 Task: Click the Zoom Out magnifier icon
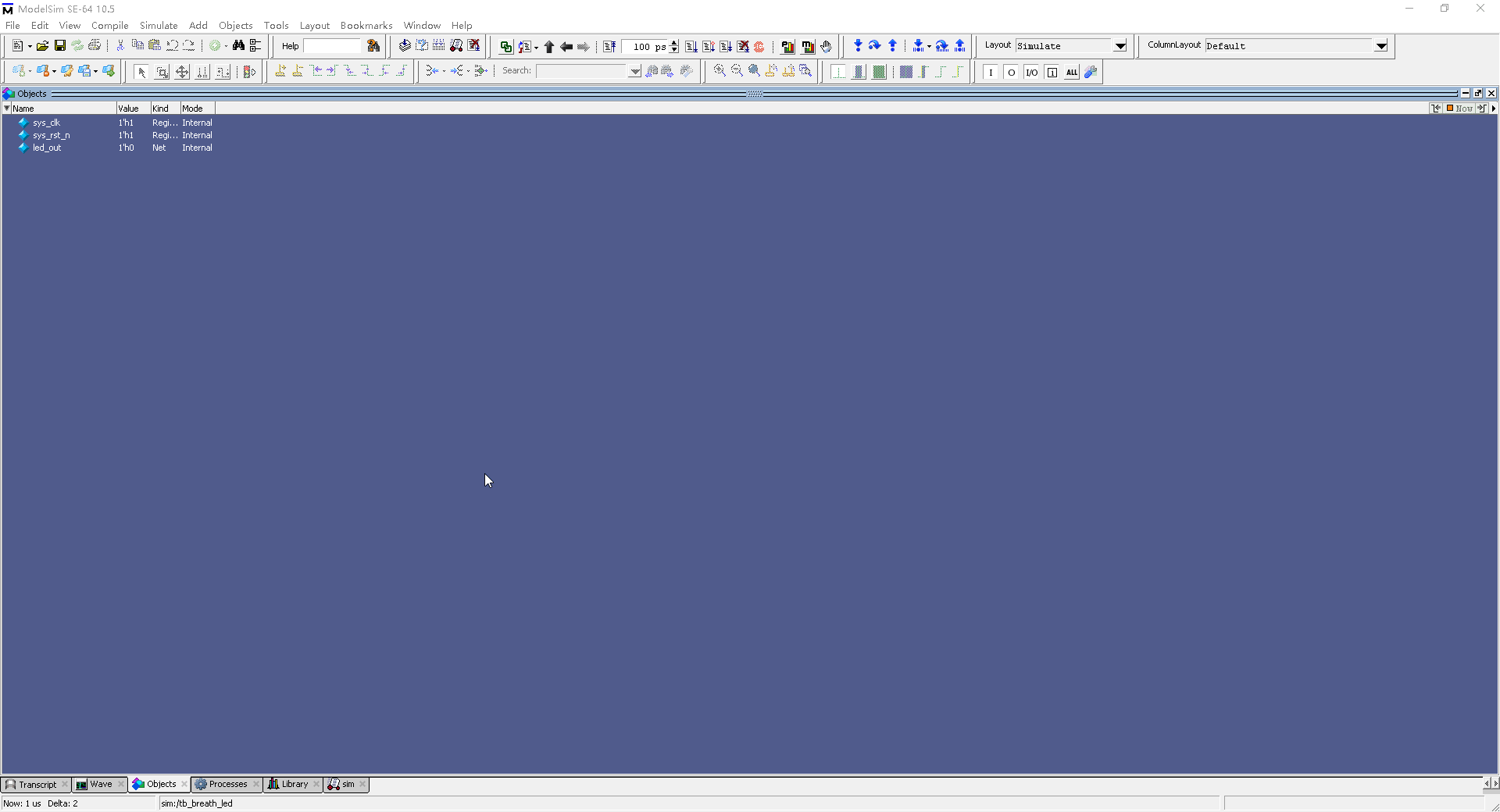[737, 71]
